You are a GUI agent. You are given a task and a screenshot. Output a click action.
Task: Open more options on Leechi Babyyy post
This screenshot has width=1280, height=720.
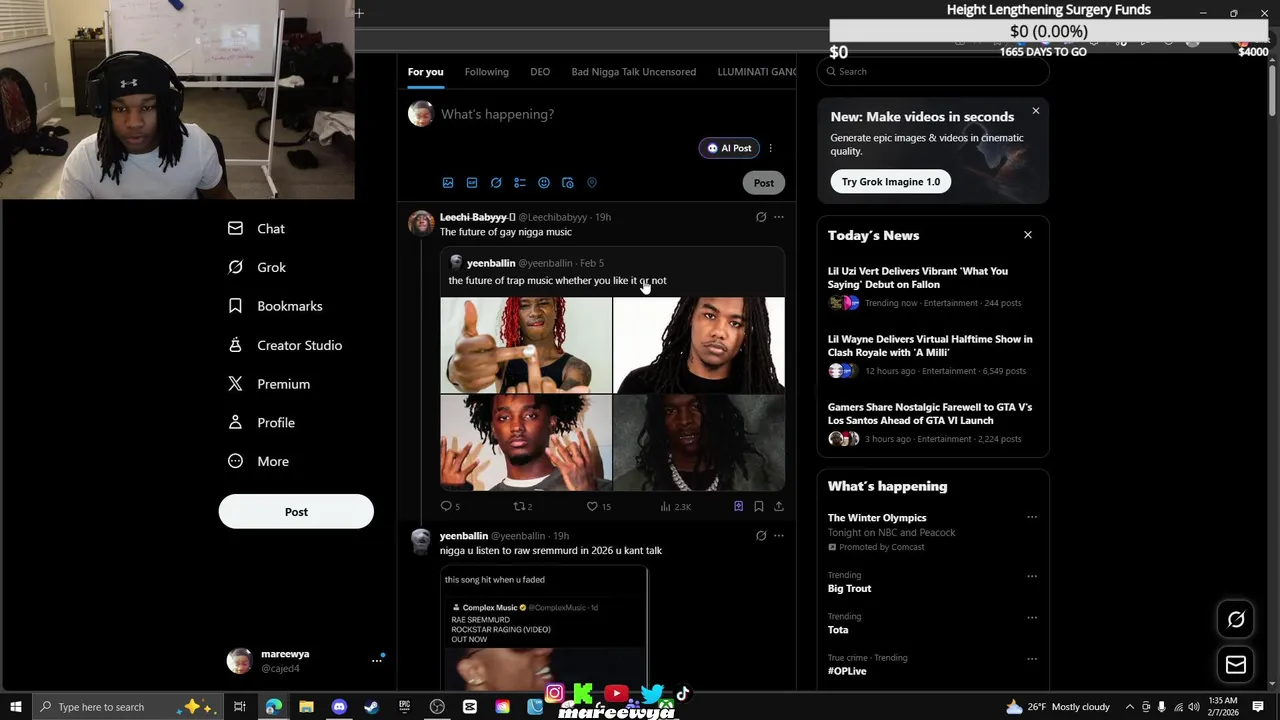point(779,217)
